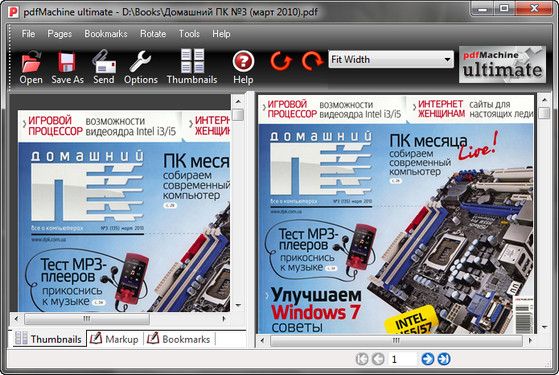Click the thumbnail panel scroll up arrow

point(238,102)
